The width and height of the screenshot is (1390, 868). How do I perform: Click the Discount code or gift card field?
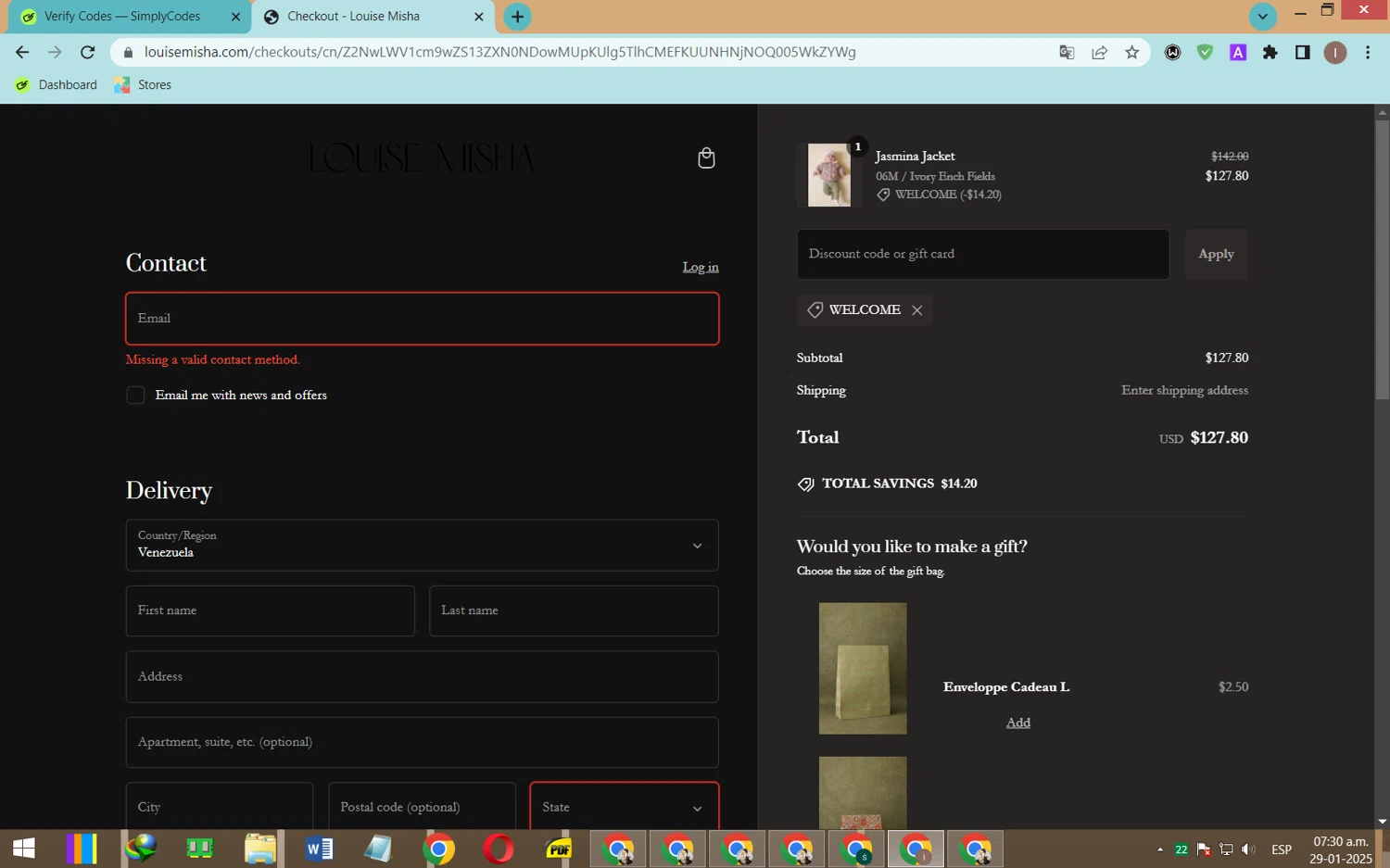[983, 254]
